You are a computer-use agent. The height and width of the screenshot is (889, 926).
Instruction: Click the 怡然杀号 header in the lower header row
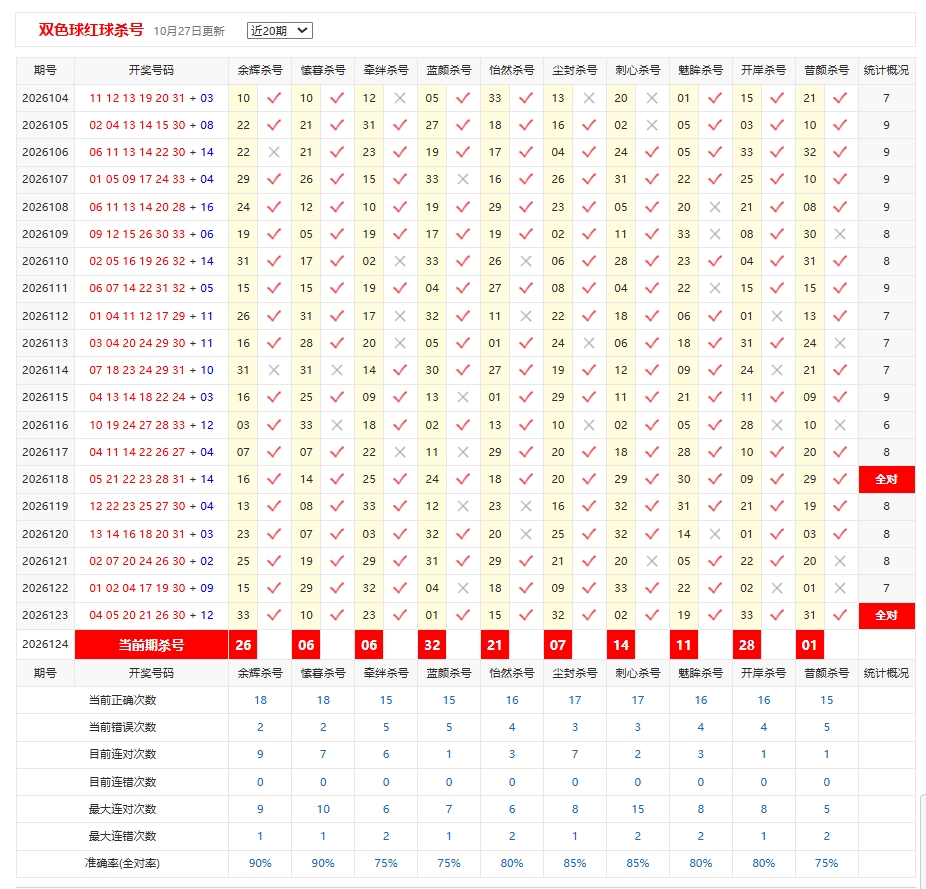(x=512, y=673)
